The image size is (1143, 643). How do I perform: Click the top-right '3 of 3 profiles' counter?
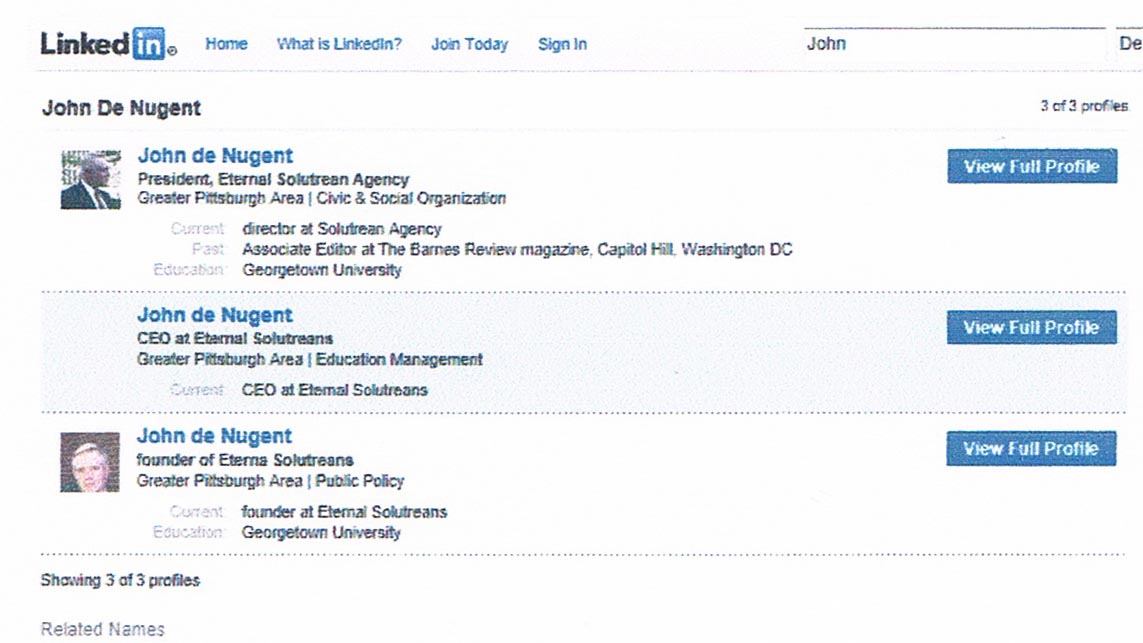point(1083,106)
